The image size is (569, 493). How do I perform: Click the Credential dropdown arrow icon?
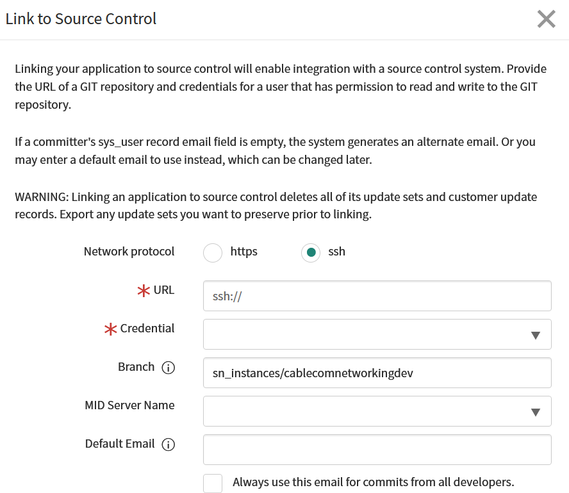pos(535,335)
